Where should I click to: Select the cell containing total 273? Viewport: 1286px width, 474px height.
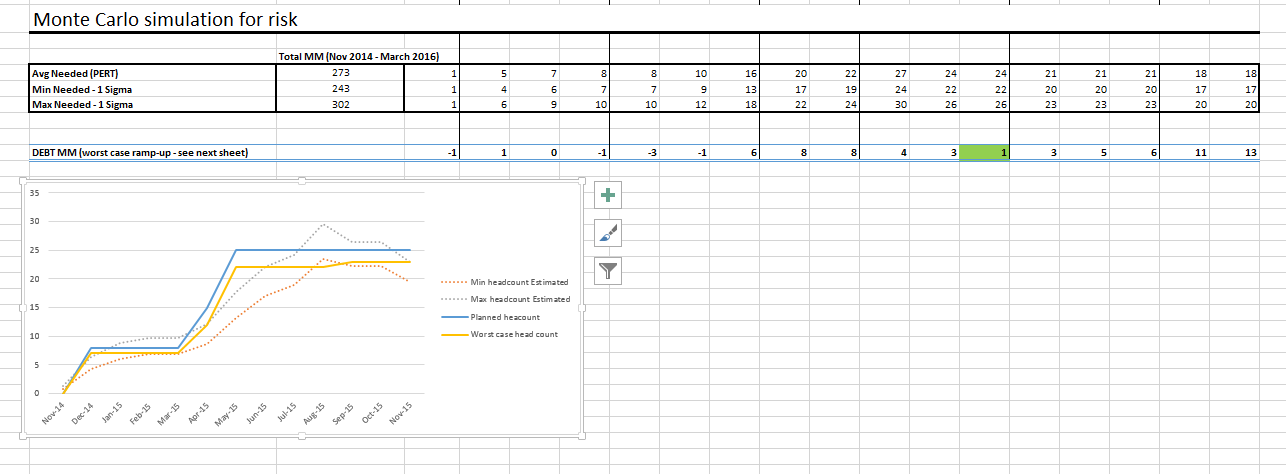[342, 74]
